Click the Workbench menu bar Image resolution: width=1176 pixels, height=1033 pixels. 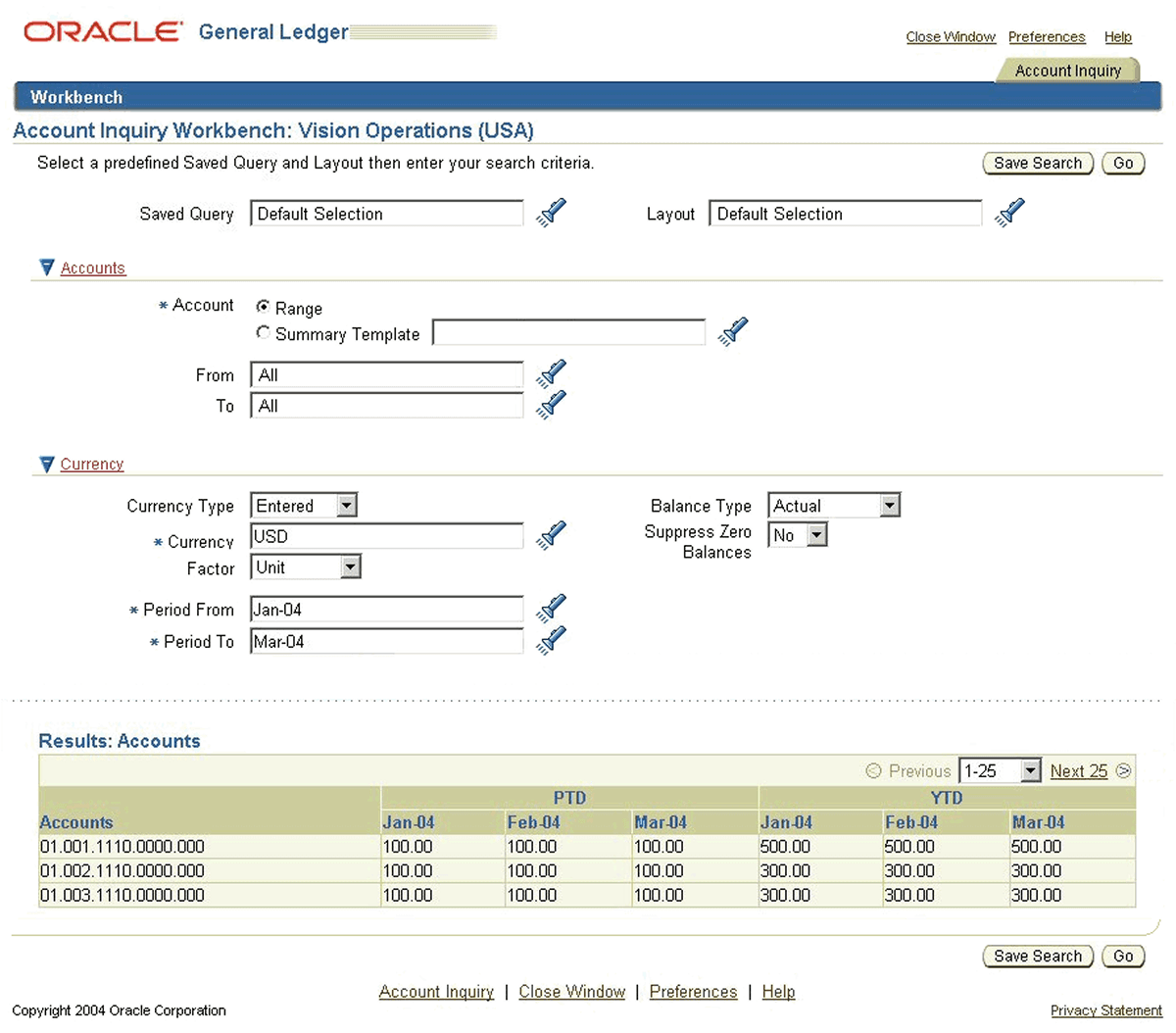coord(75,96)
